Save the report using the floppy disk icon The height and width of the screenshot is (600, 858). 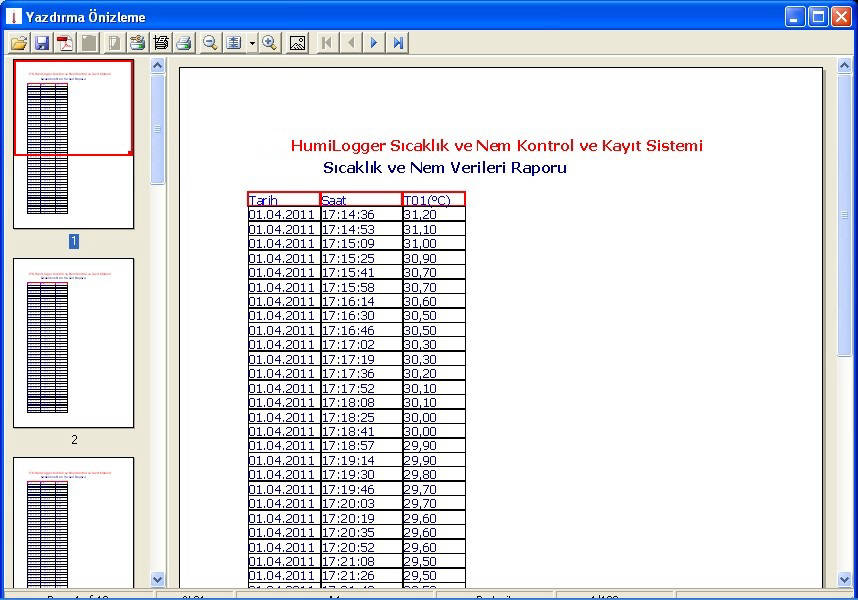[42, 43]
